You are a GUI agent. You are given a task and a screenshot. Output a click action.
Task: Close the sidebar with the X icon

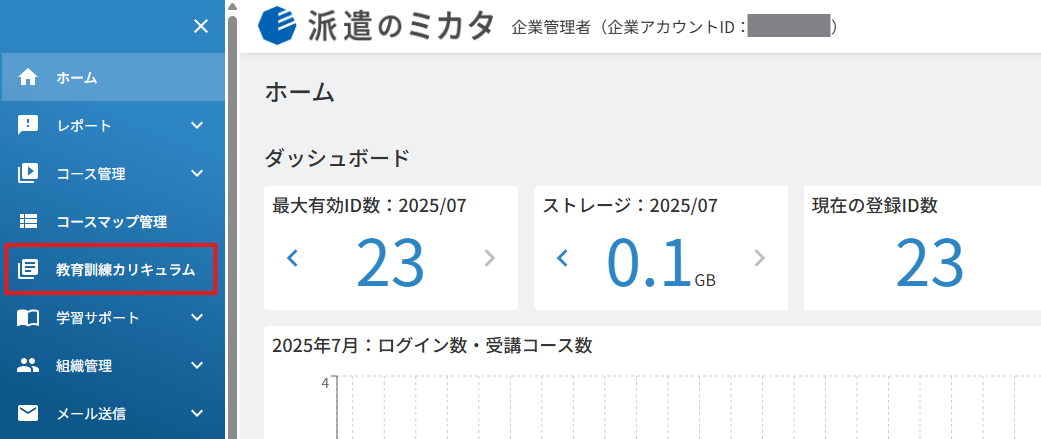(200, 27)
